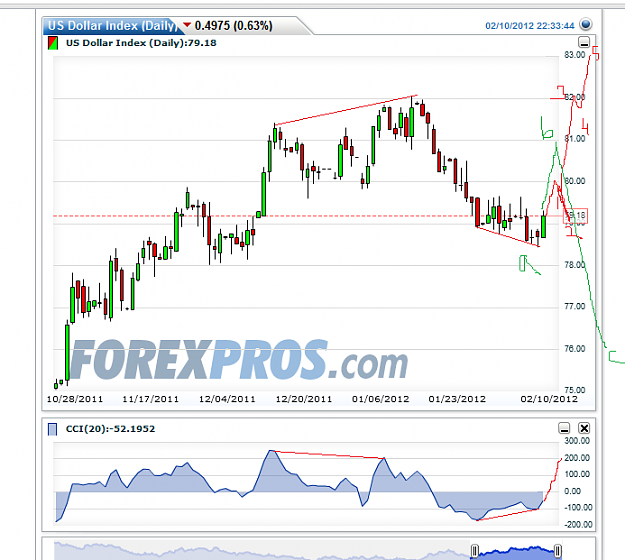Click the 0.4975 (0.63%) change value
The image size is (625, 560).
[x=234, y=26]
